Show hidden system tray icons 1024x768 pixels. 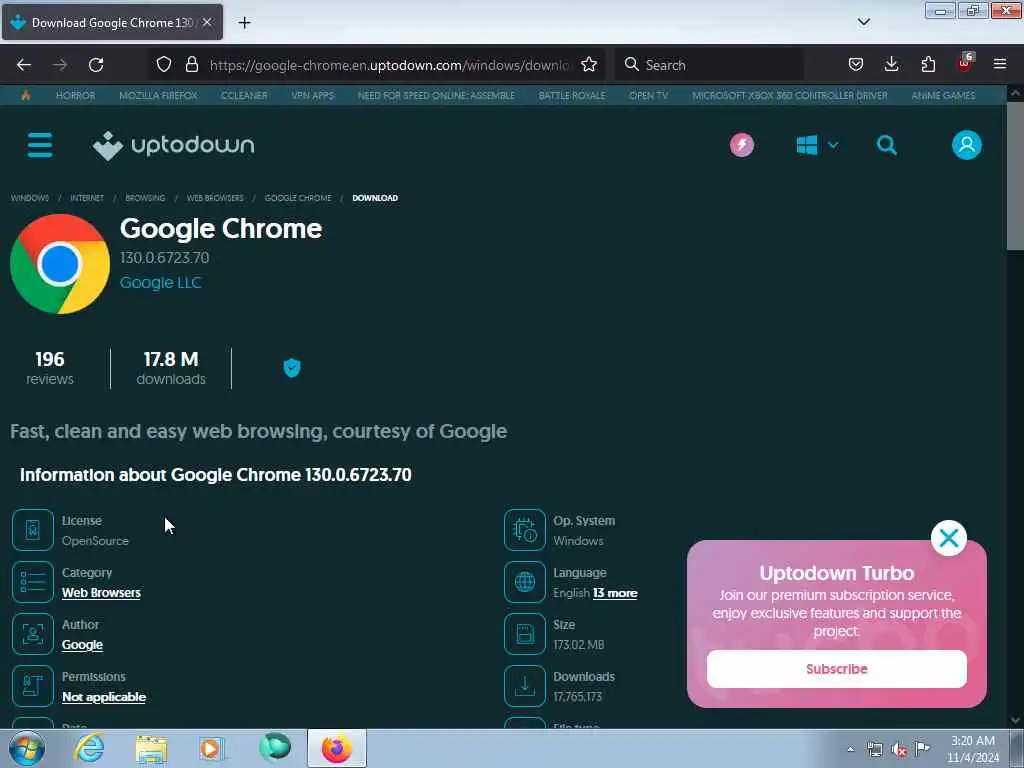tap(850, 749)
